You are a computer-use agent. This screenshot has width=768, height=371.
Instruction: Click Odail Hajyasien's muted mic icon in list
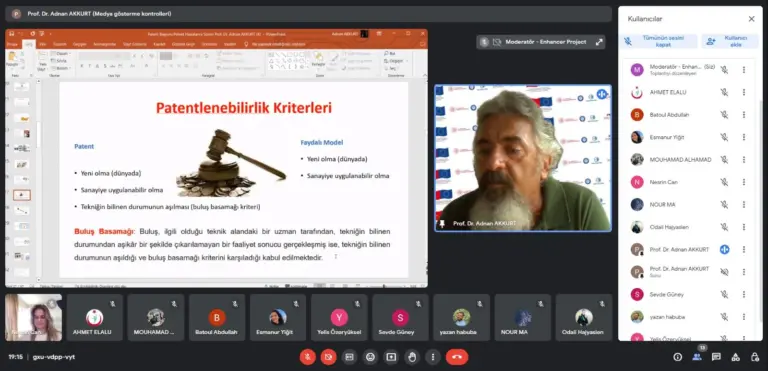(x=724, y=227)
